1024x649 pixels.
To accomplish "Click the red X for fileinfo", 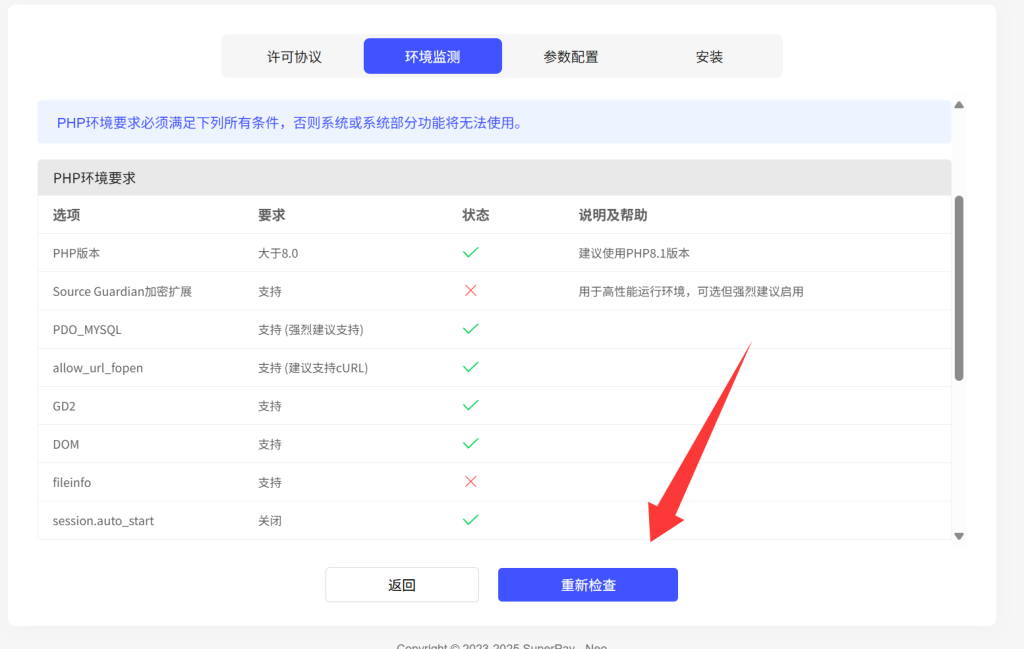I will pyautogui.click(x=470, y=482).
